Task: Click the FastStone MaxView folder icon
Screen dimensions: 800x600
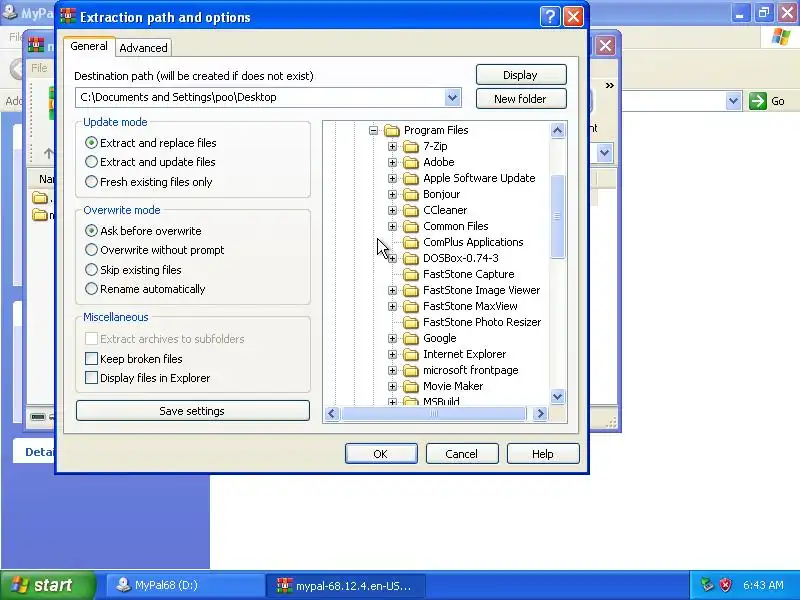Action: (411, 307)
